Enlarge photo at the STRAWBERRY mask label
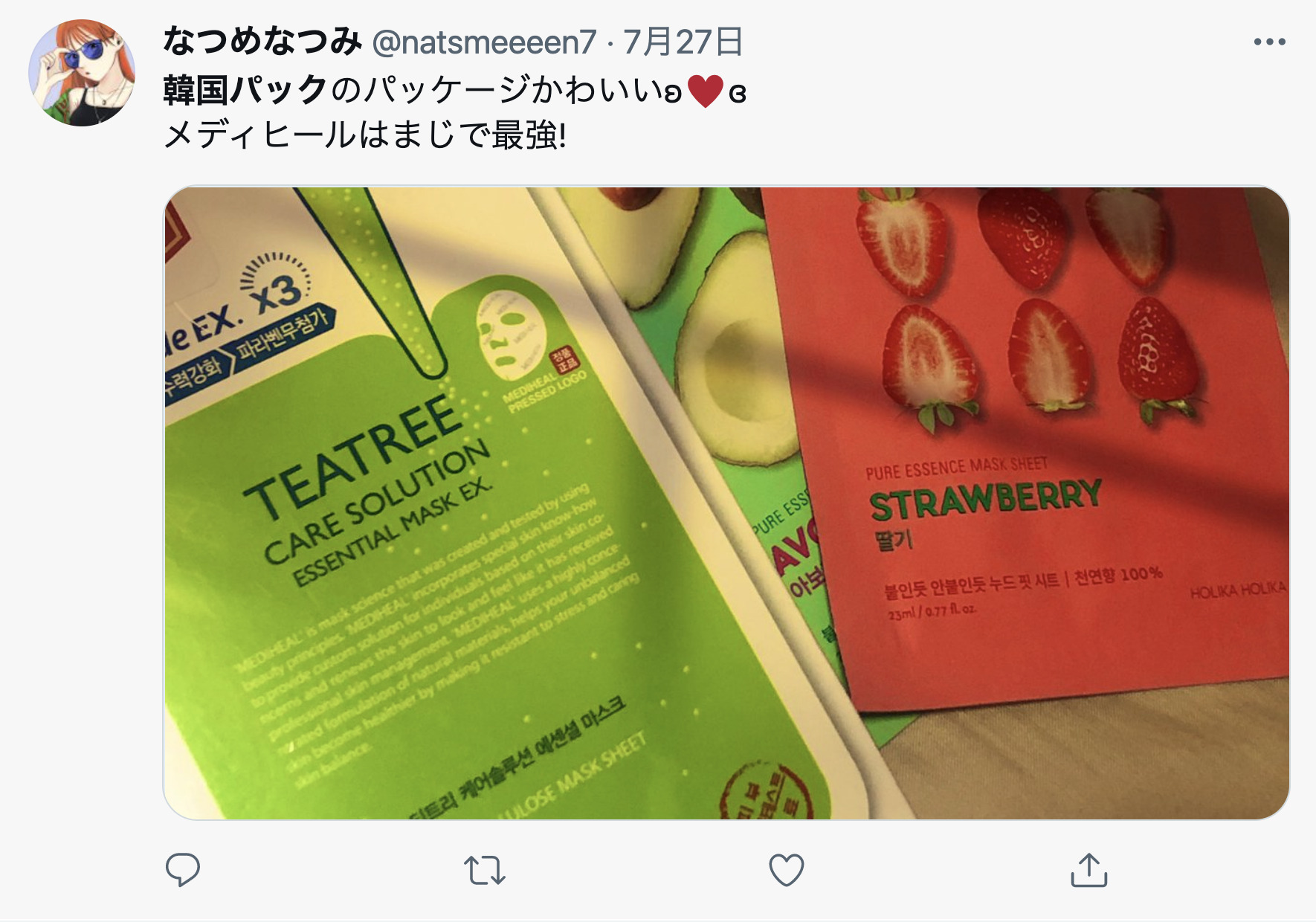This screenshot has height=922, width=1316. click(985, 500)
